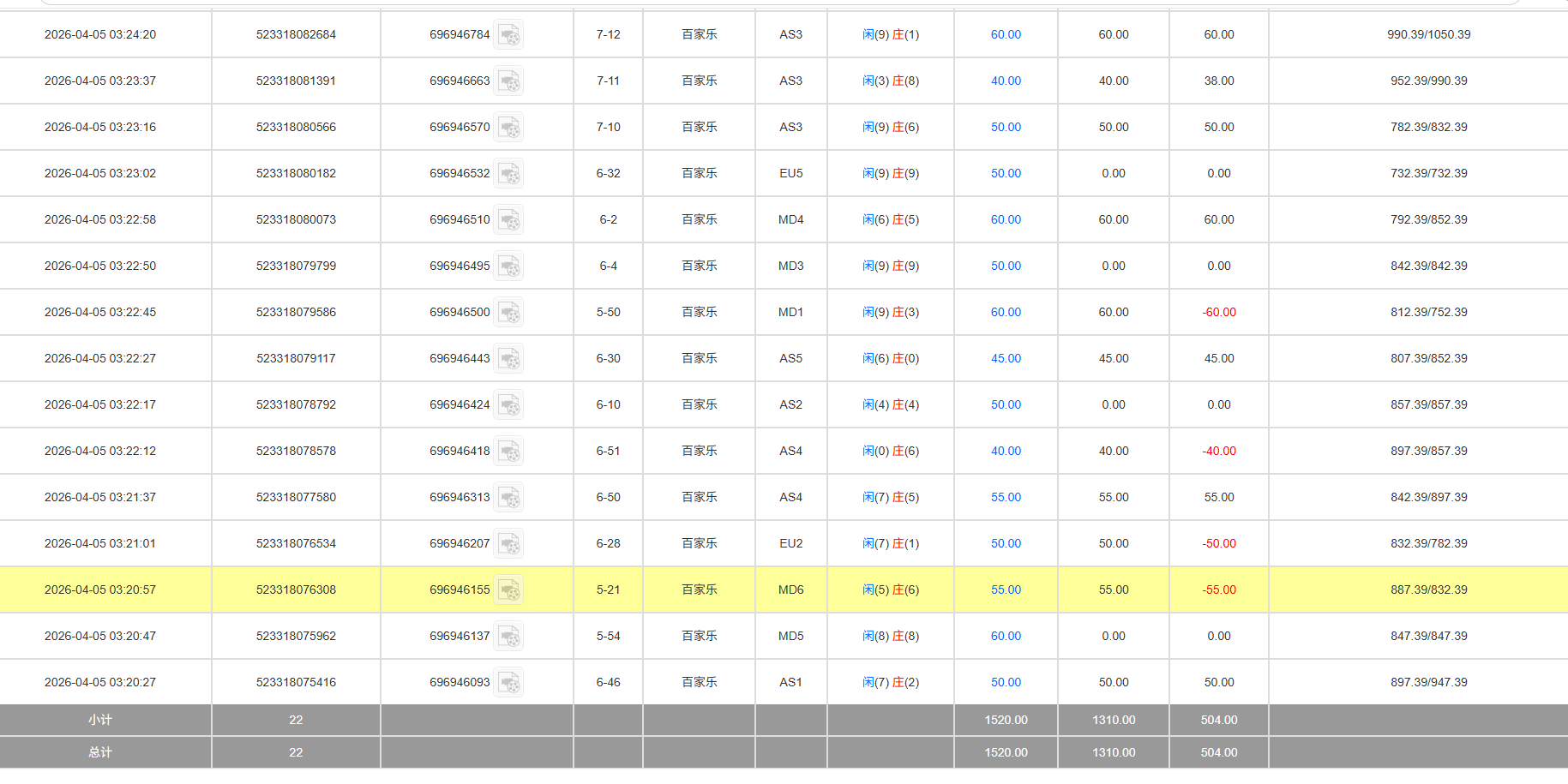Image resolution: width=1568 pixels, height=784 pixels.
Task: Click the video icon beside 696946137
Action: click(x=509, y=637)
